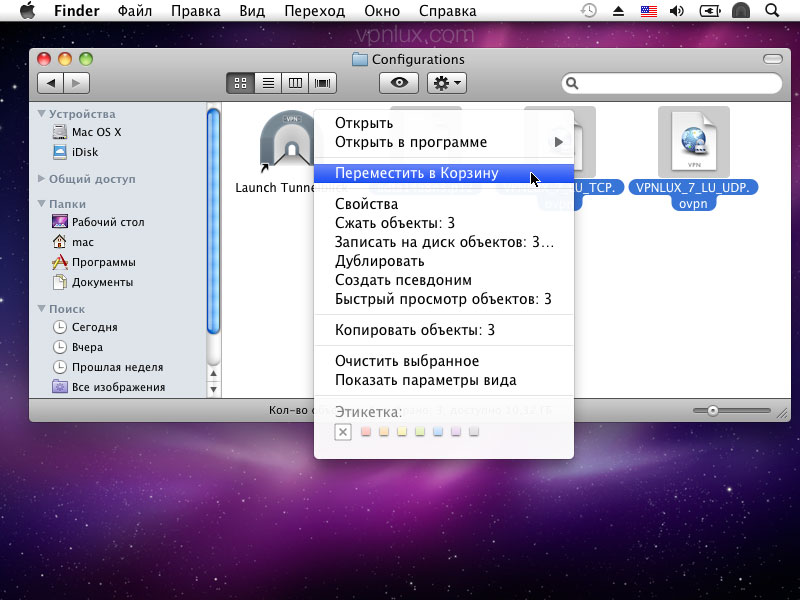
Task: Click the Finder search field
Action: pos(672,83)
